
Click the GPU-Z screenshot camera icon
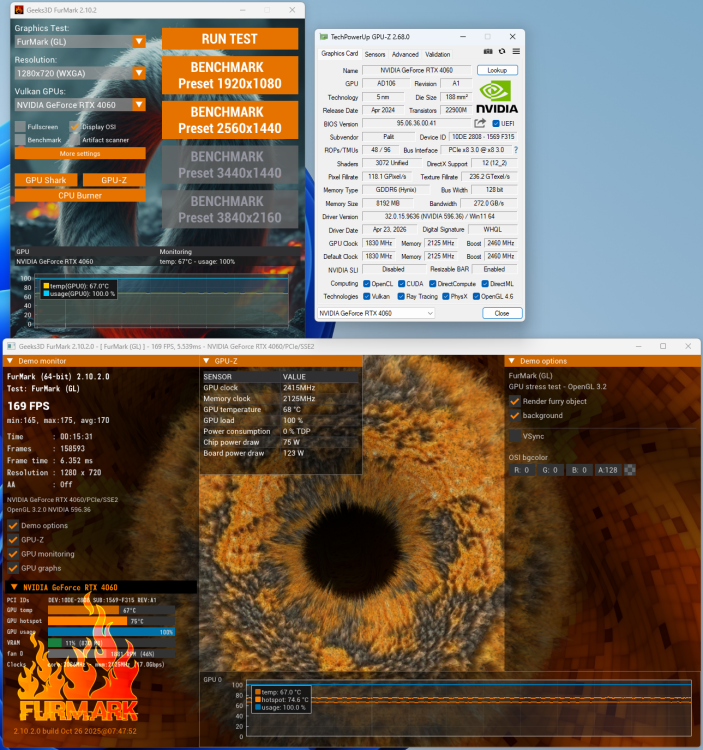click(x=488, y=51)
